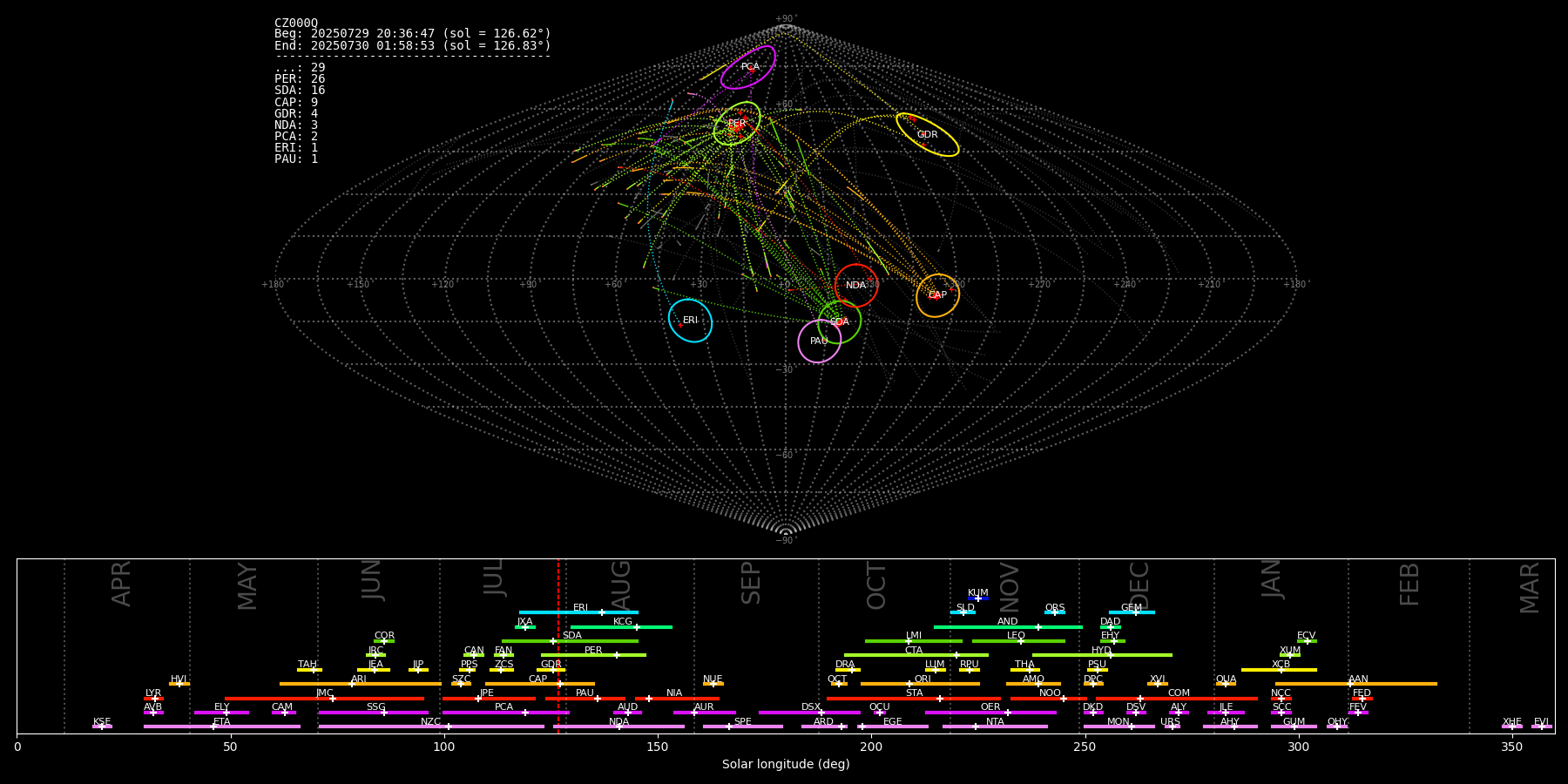Click the LYR label in timeline
Screen dimensions: 1568x784
(153, 693)
